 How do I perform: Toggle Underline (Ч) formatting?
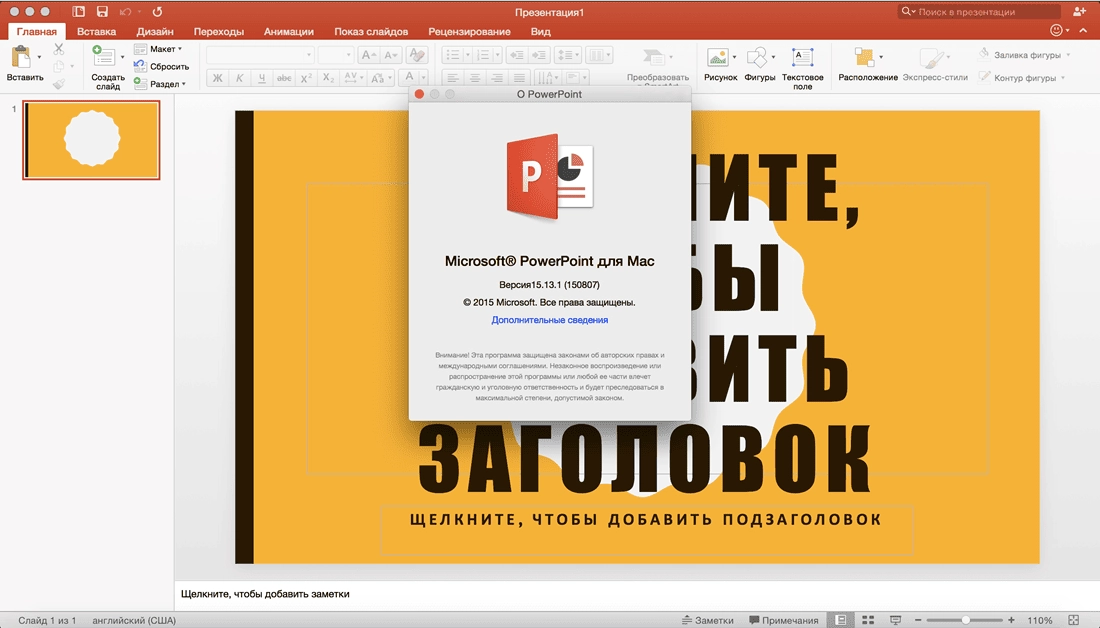[262, 78]
